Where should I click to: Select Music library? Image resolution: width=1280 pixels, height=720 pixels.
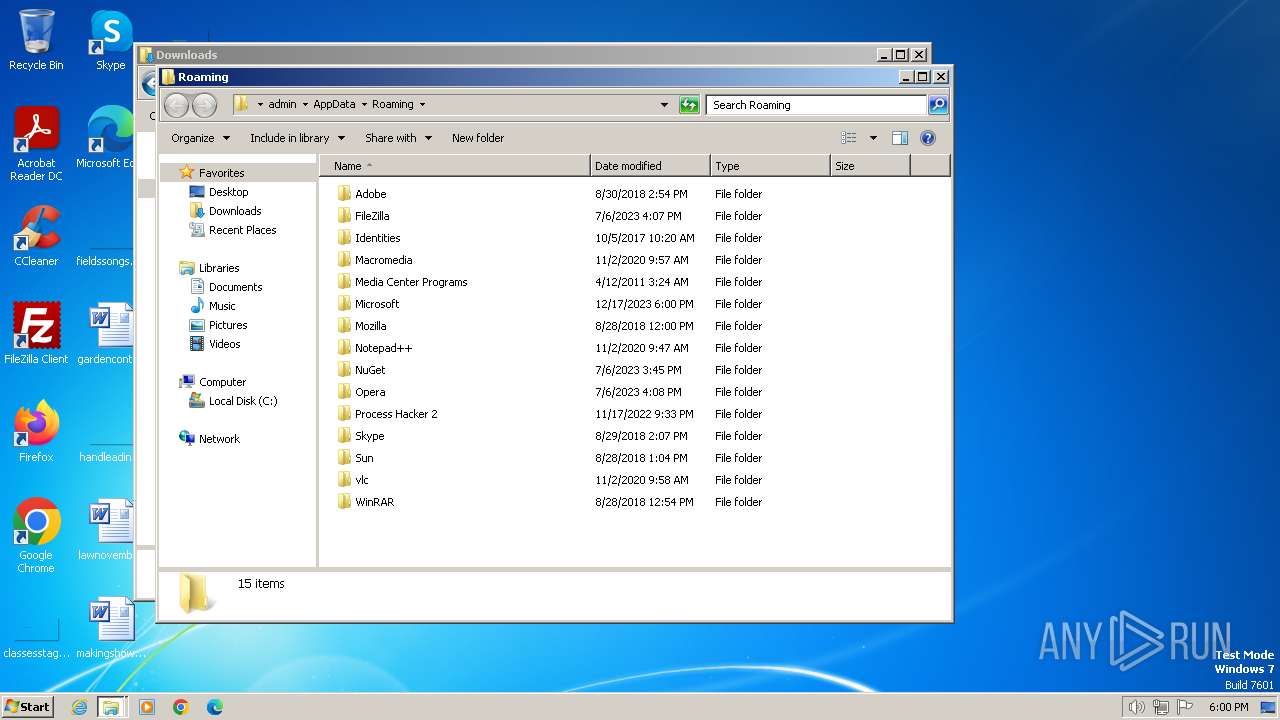222,306
